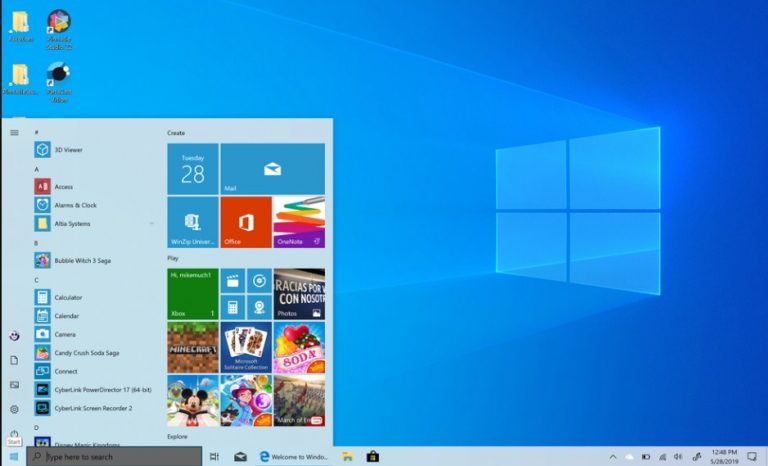Open the small Maps tile
This screenshot has height=466, width=768.
tap(259, 307)
